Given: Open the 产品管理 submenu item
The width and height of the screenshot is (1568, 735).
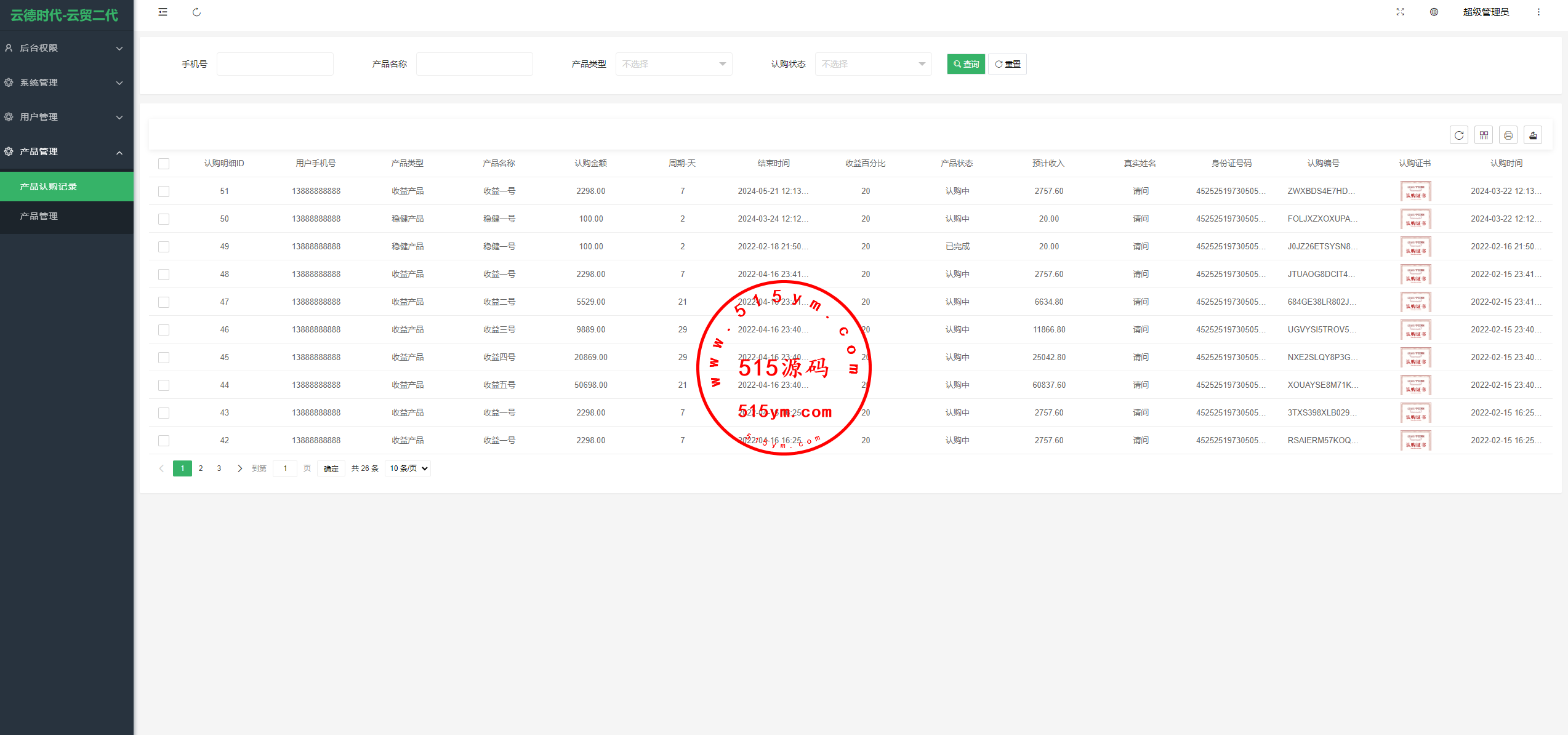Looking at the screenshot, I should pos(39,216).
